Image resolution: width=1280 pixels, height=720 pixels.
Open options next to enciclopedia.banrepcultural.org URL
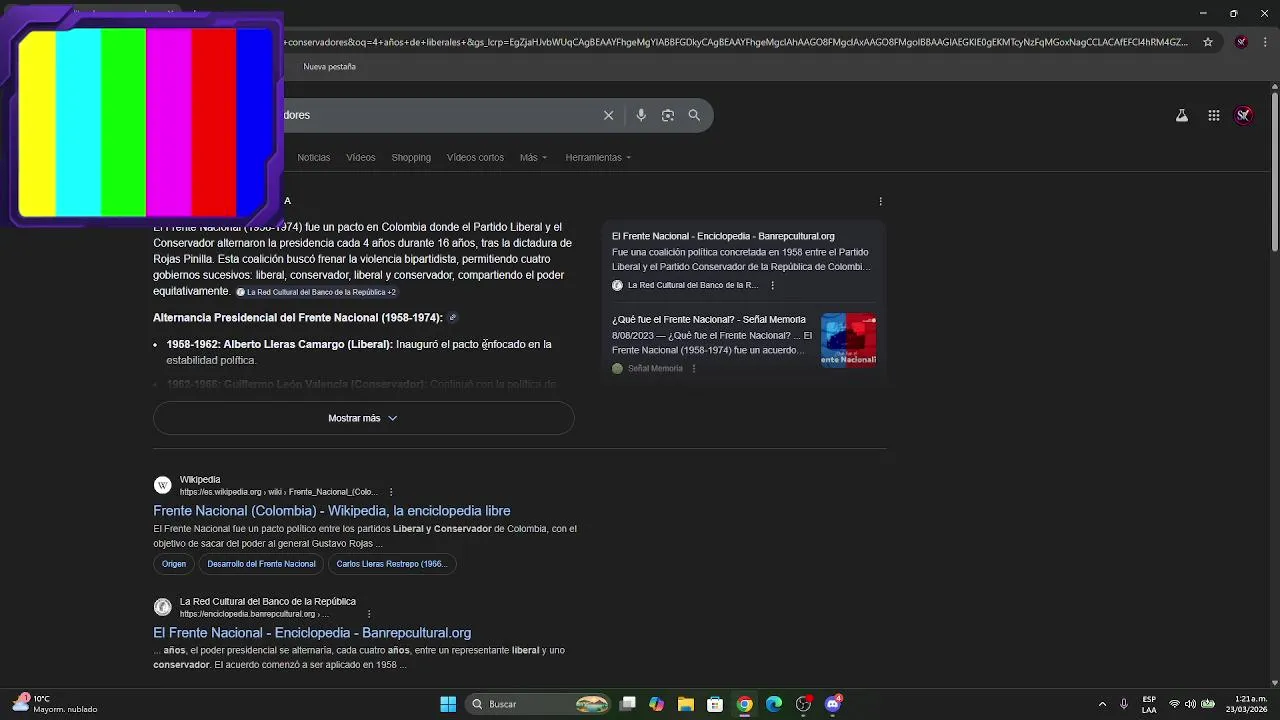coord(369,614)
